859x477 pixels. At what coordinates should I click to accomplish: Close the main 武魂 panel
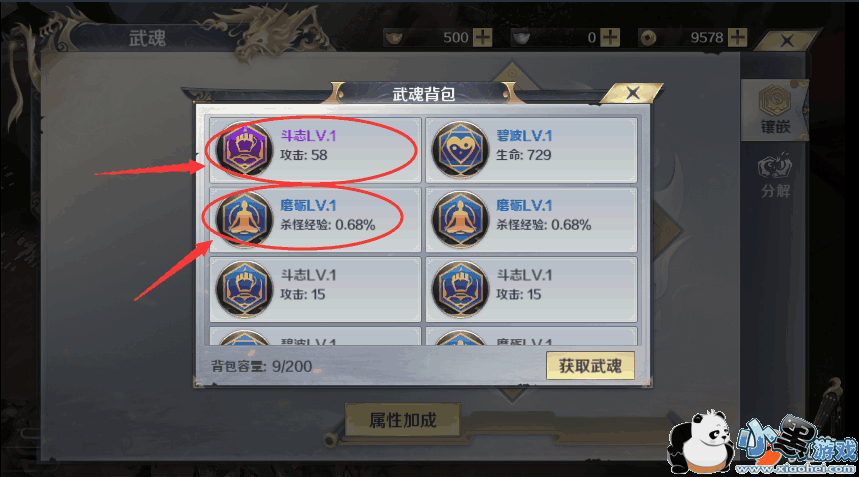pos(787,41)
